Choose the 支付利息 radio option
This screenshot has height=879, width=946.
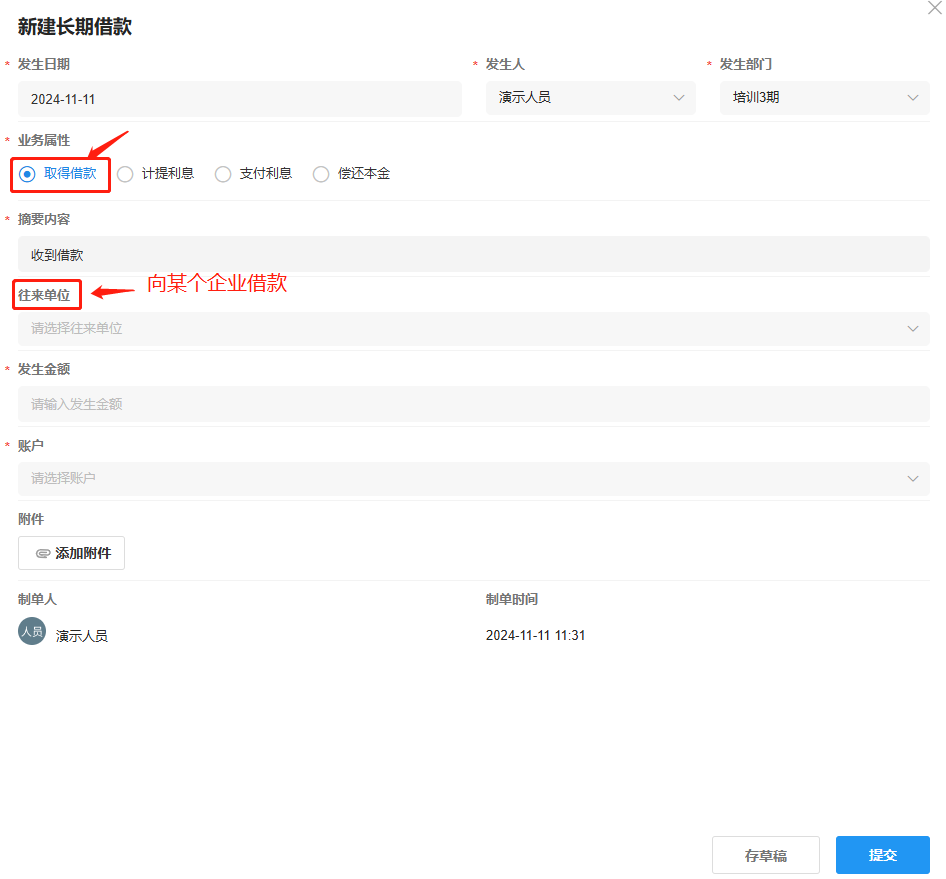click(x=223, y=174)
